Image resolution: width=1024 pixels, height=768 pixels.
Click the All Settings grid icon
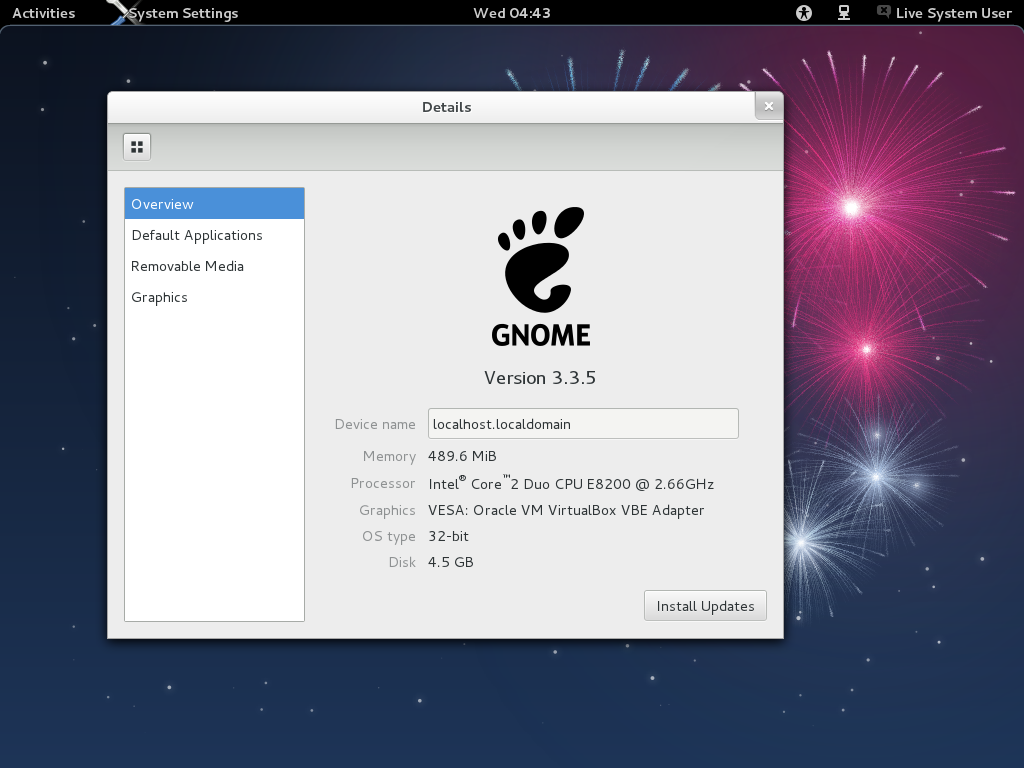[137, 146]
